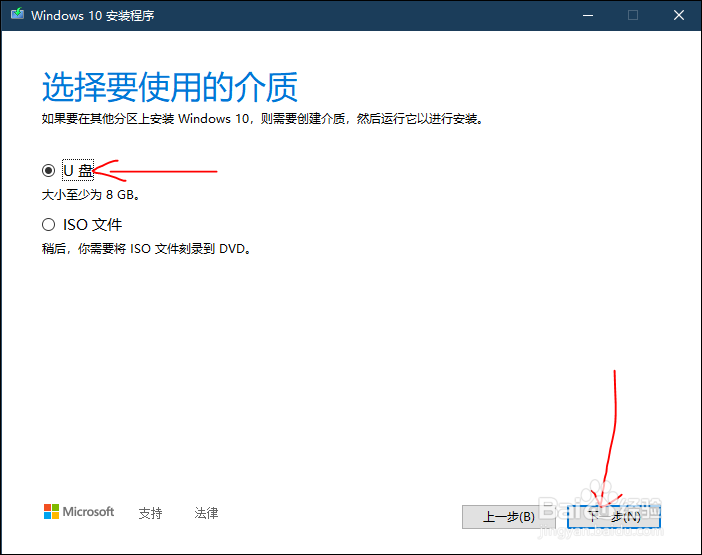
Task: Click the text 大小至少为 8 GB。
Action: tap(91, 195)
